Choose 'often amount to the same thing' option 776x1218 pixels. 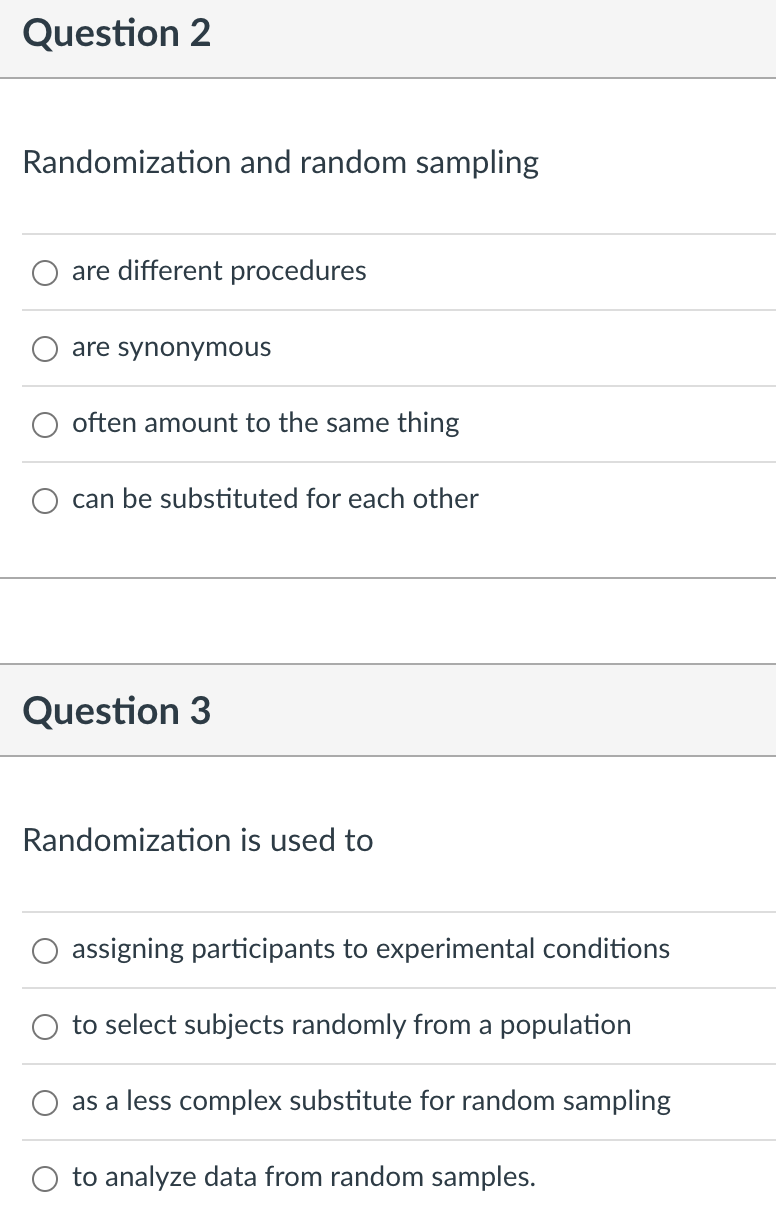coord(44,424)
